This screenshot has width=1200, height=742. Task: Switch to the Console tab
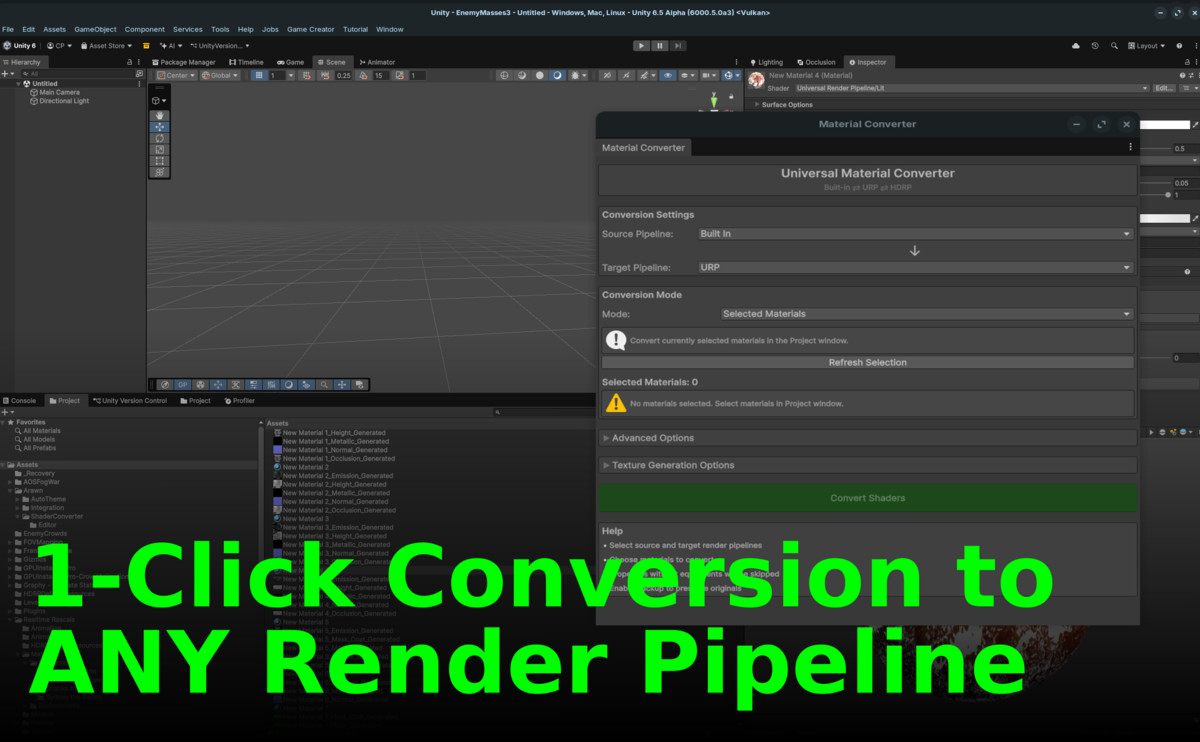(20, 401)
